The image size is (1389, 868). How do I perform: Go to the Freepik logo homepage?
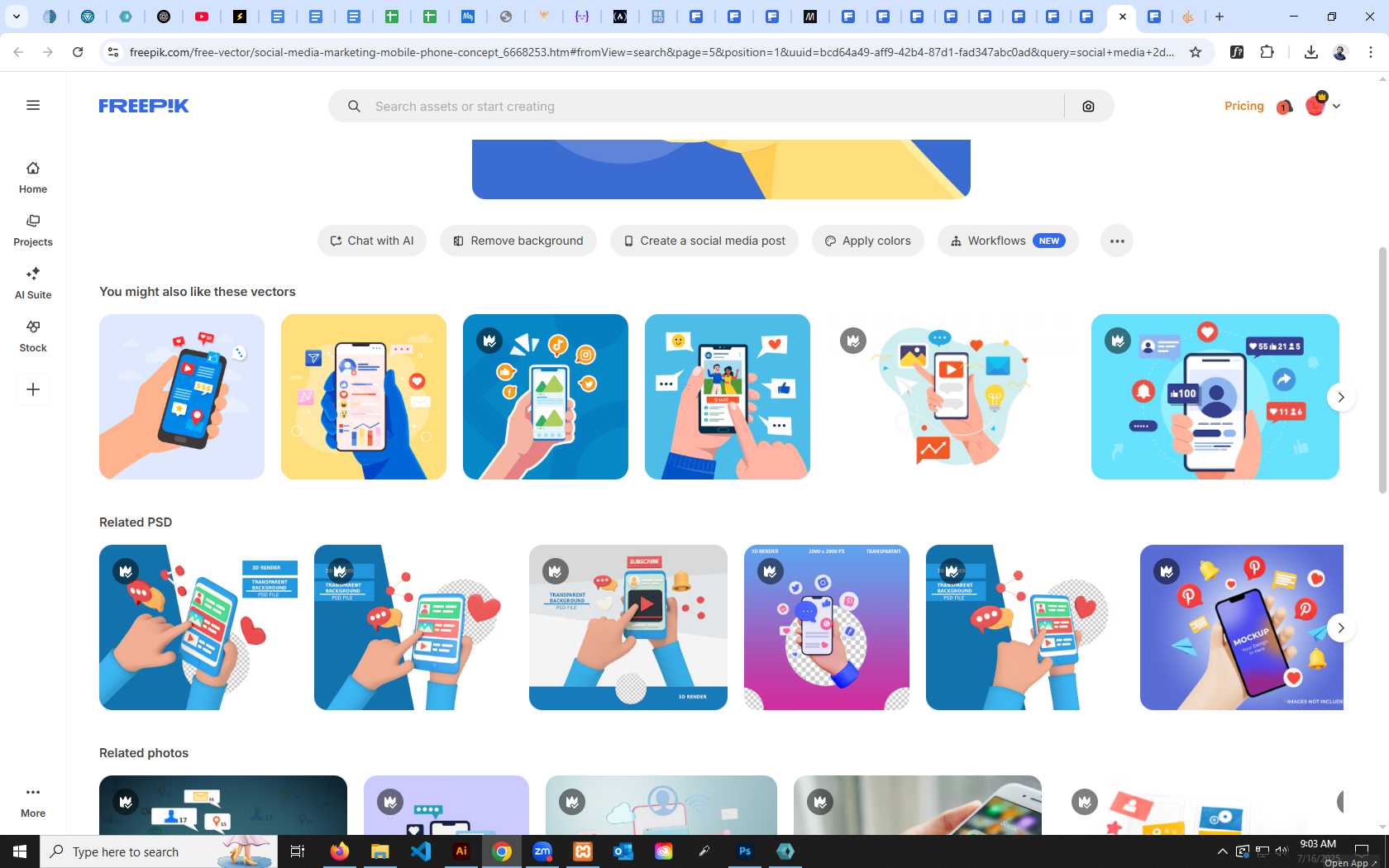(144, 106)
